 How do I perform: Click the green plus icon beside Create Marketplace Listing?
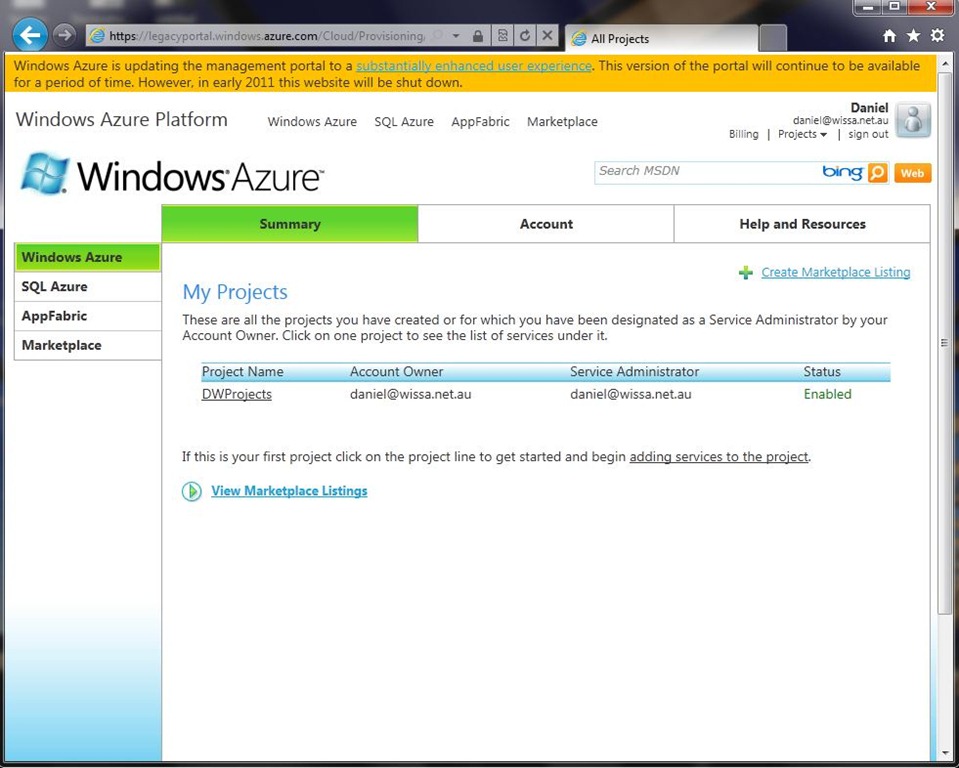pos(746,273)
